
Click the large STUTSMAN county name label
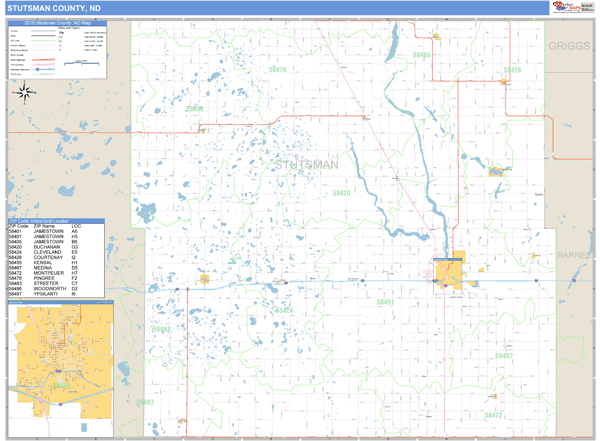pyautogui.click(x=306, y=162)
